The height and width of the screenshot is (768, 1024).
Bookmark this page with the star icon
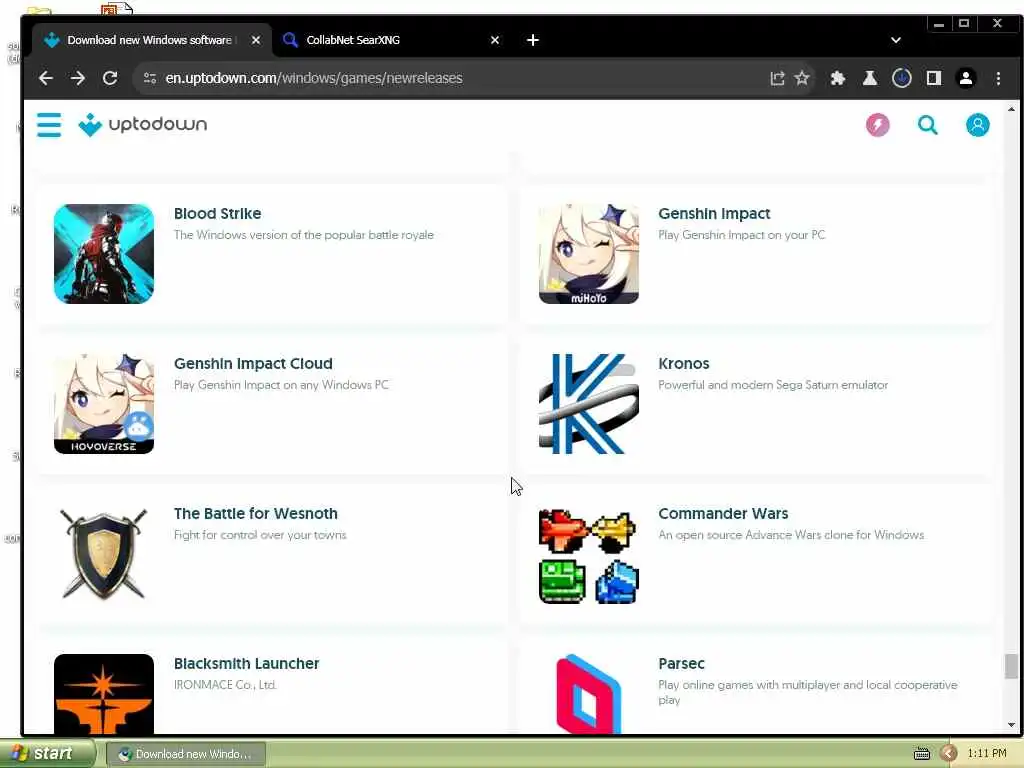pos(802,78)
